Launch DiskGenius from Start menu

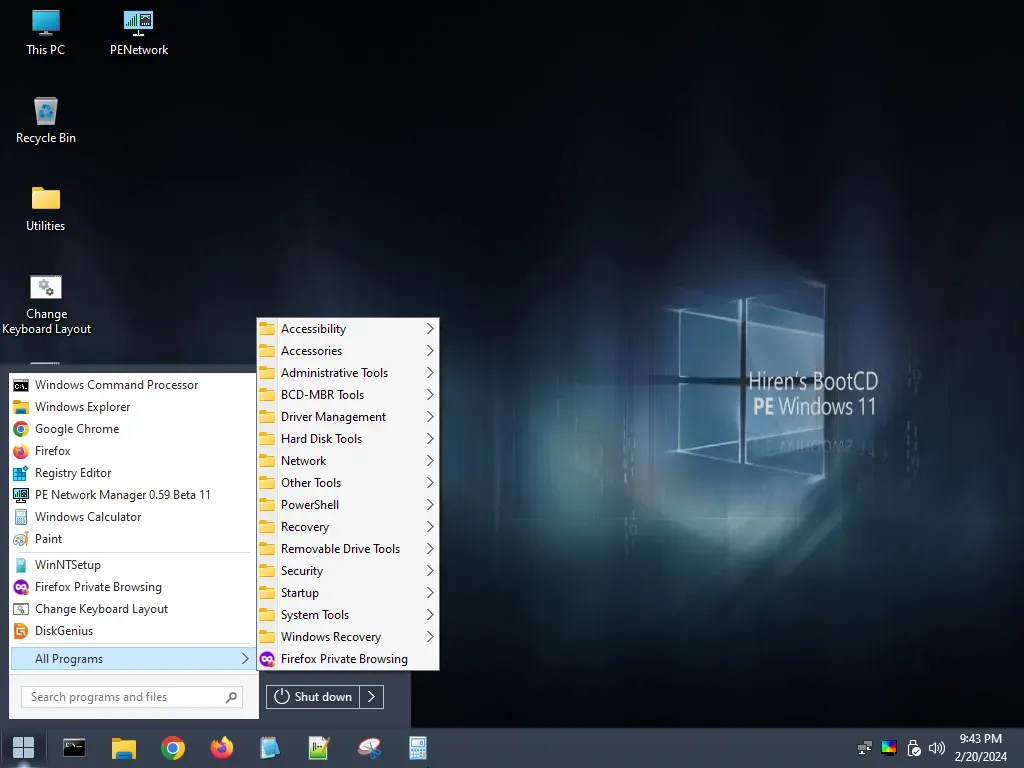133,631
